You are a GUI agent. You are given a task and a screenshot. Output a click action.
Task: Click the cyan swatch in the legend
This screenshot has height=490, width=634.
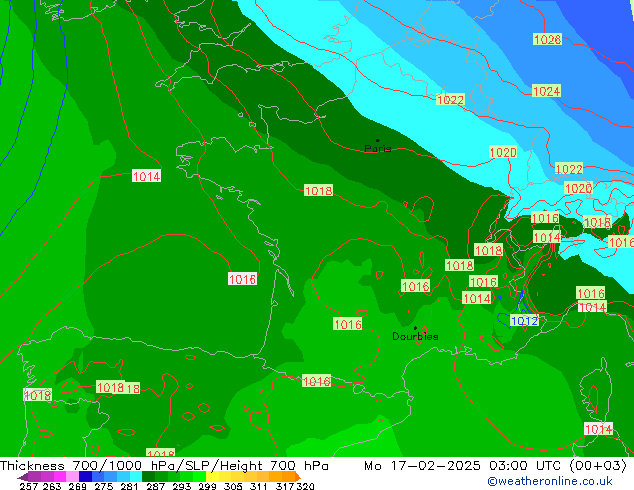[x=136, y=476]
